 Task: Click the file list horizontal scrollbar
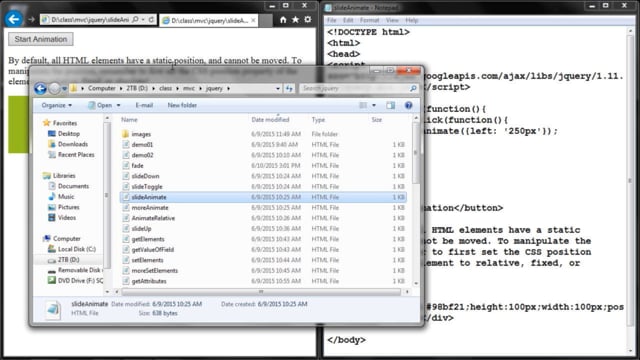(261, 292)
